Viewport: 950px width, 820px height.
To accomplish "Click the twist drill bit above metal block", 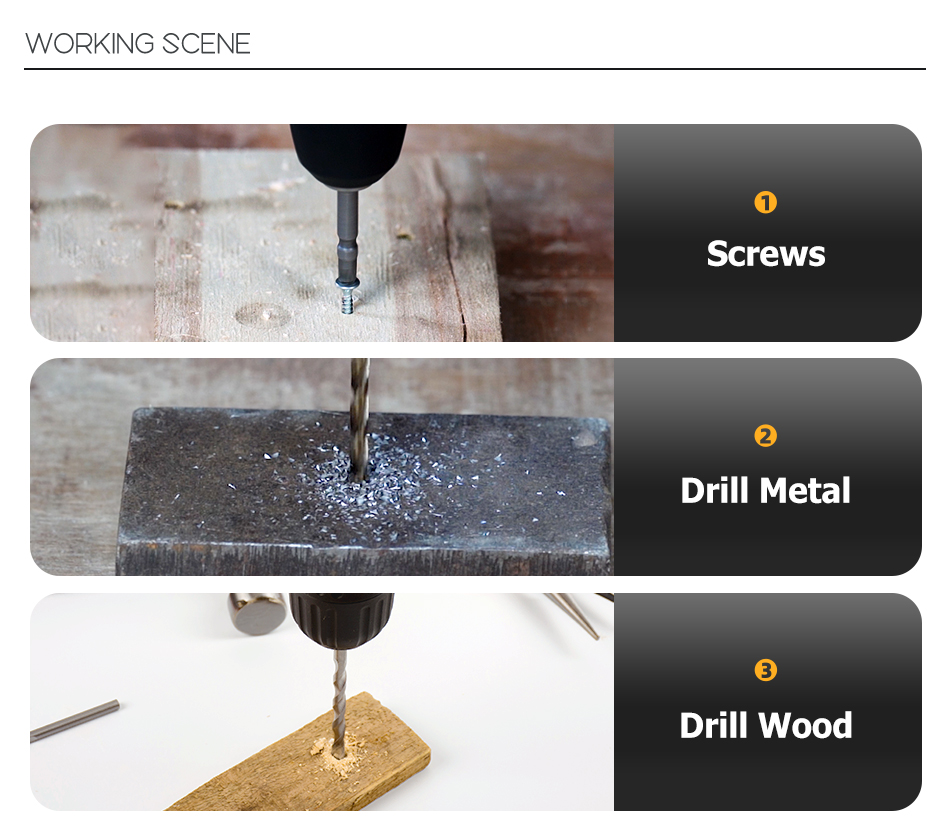I will click(359, 417).
